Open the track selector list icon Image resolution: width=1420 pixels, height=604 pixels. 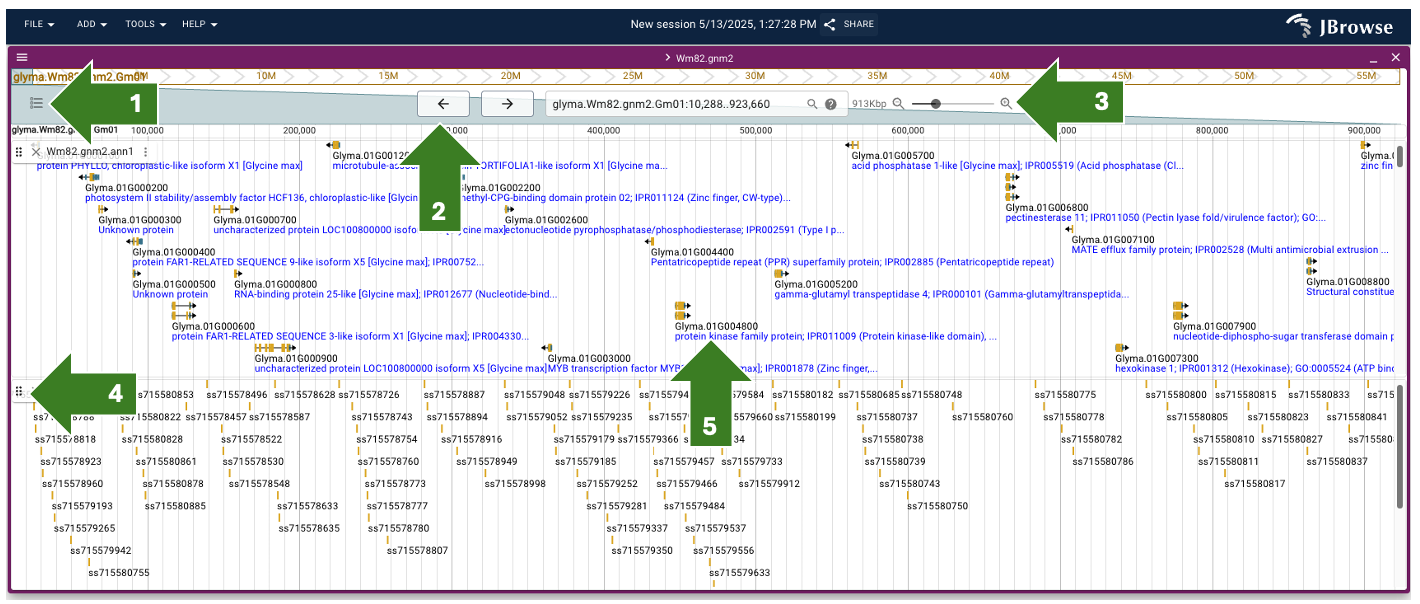(36, 102)
